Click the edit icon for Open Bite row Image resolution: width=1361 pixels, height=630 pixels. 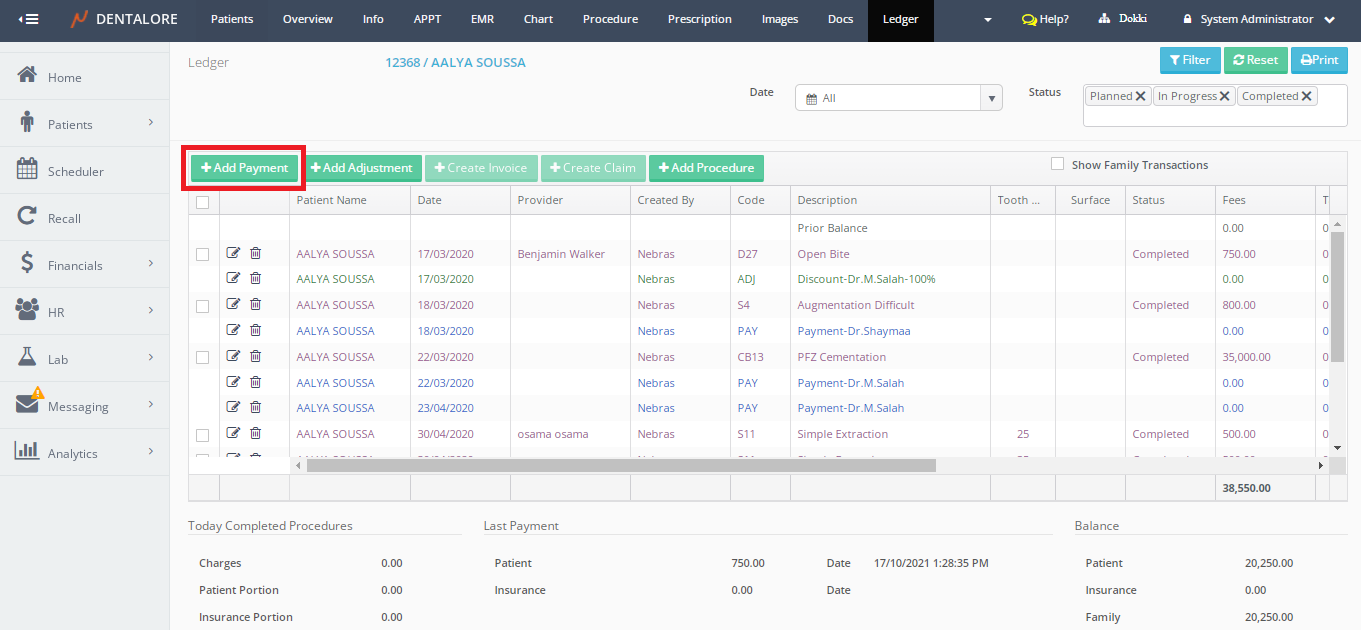[x=233, y=253]
